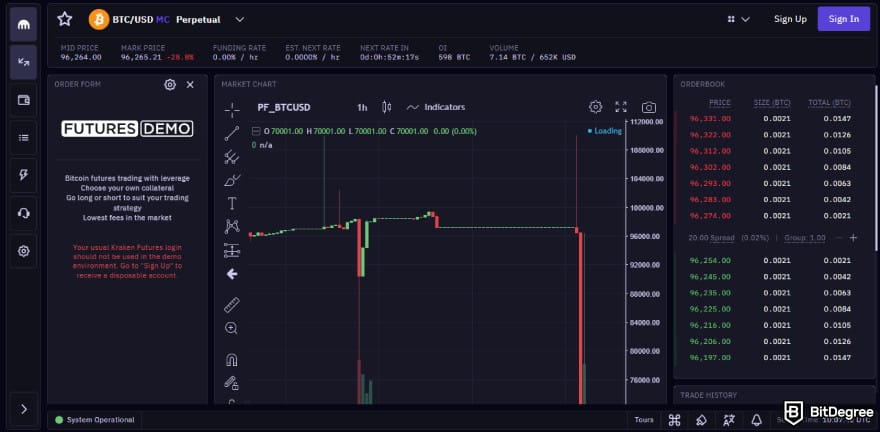Click the Market Chart panel header
The width and height of the screenshot is (880, 432).
tap(249, 84)
